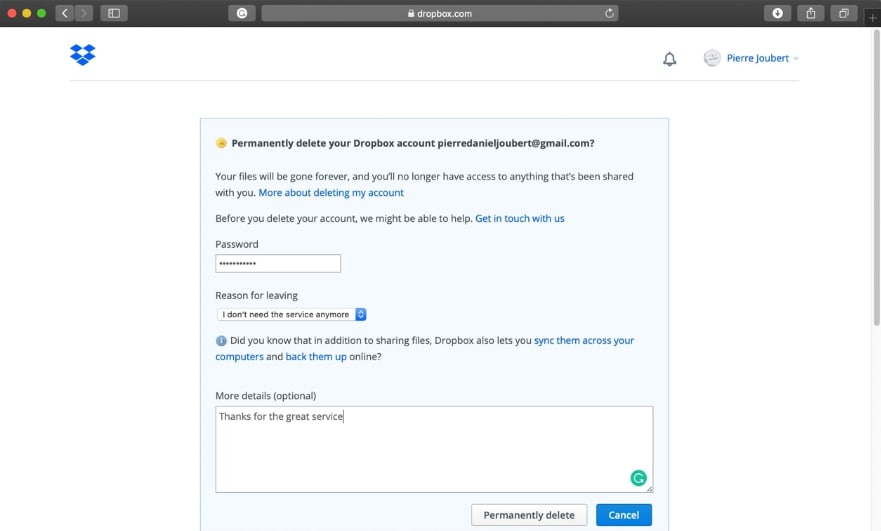Click the Safari share icon
Viewport: 881px width, 531px height.
tap(811, 13)
